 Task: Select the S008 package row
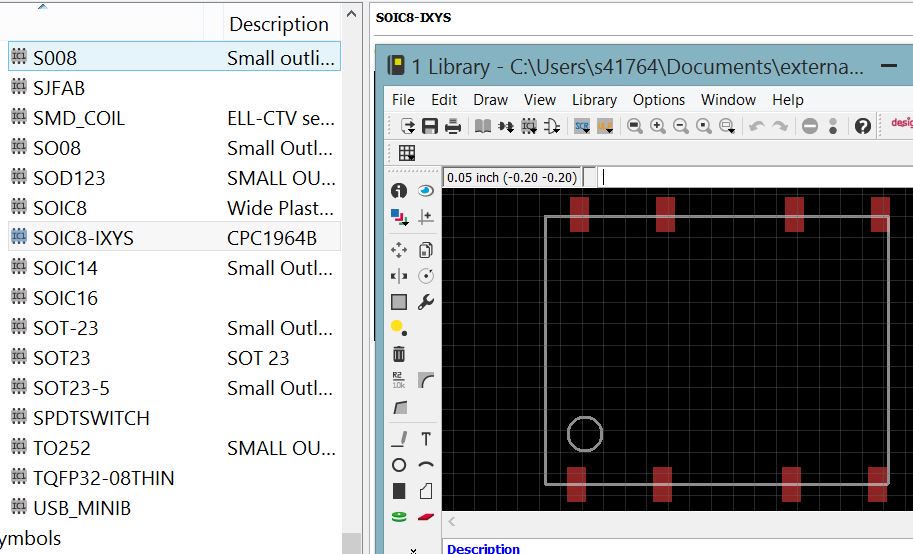(x=174, y=58)
